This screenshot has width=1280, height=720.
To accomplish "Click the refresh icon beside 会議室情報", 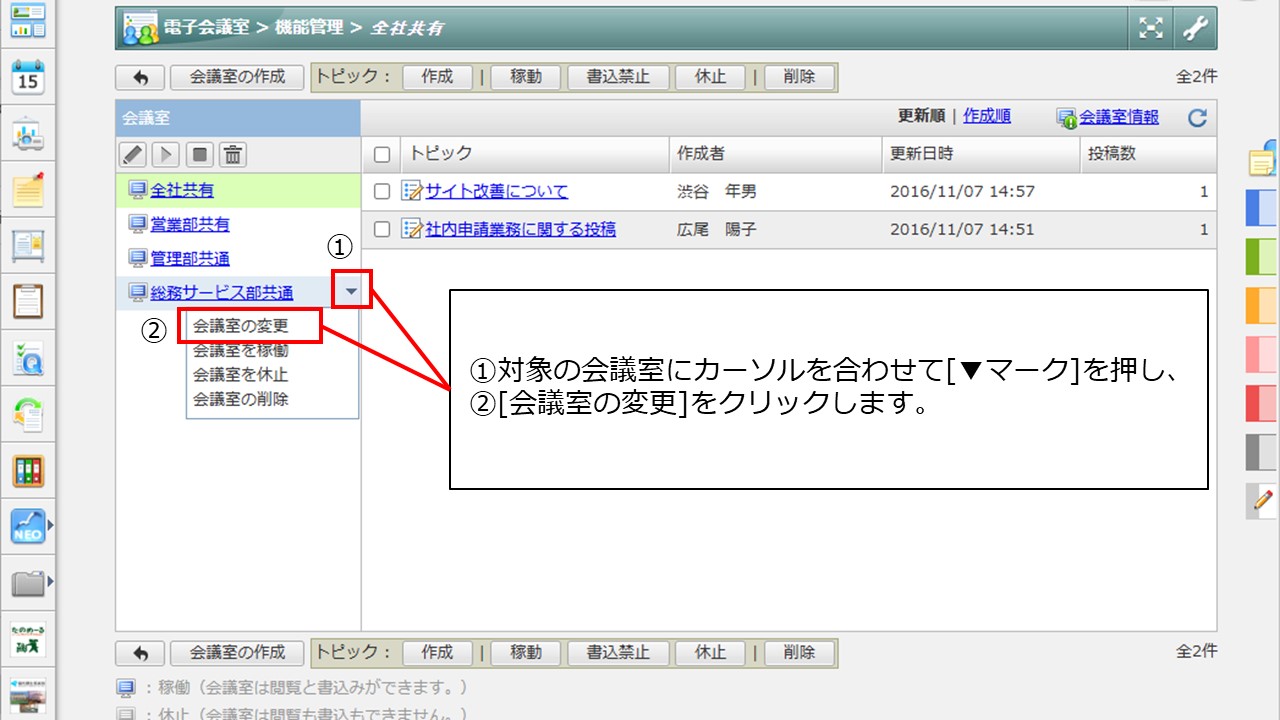I will pos(1197,118).
